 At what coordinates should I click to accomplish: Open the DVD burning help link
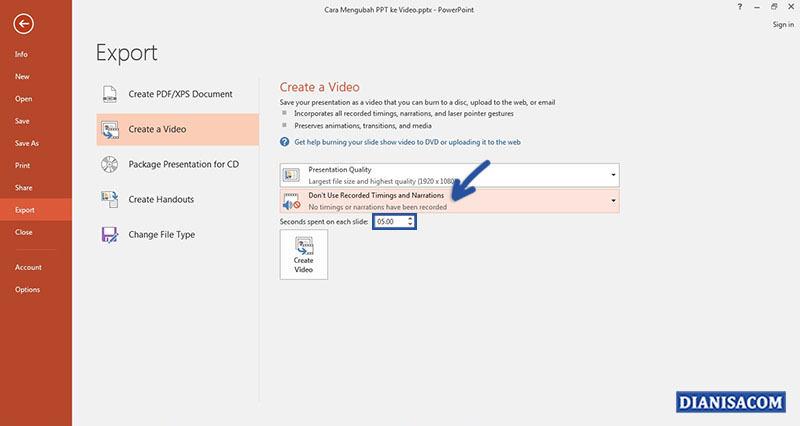(x=407, y=142)
